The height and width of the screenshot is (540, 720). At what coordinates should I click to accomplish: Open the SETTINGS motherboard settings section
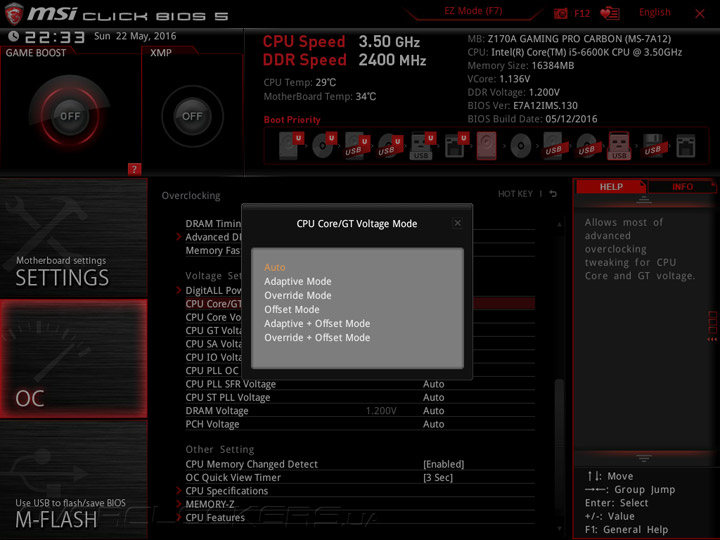pos(73,238)
